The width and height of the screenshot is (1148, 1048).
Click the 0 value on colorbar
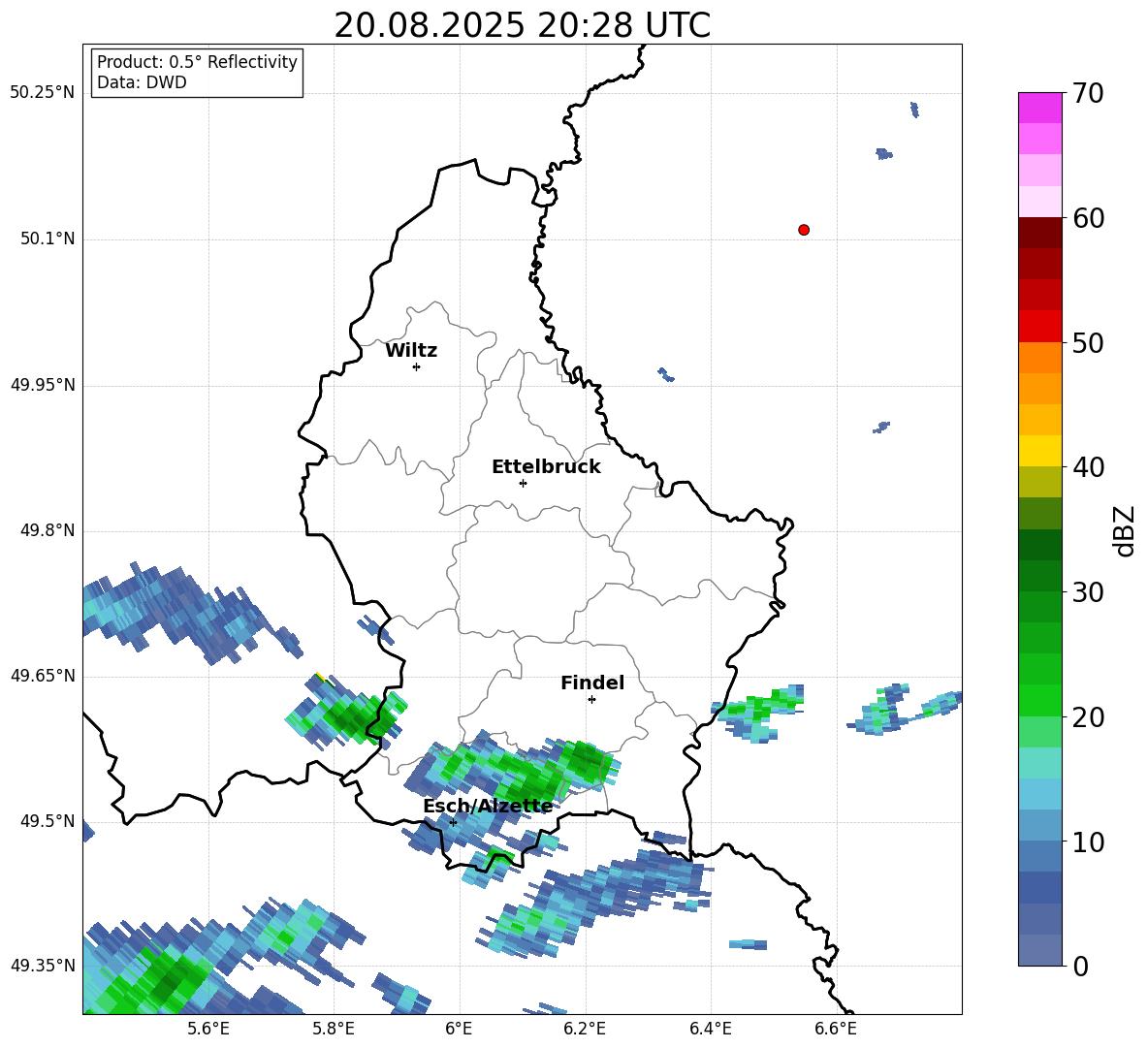click(1080, 966)
